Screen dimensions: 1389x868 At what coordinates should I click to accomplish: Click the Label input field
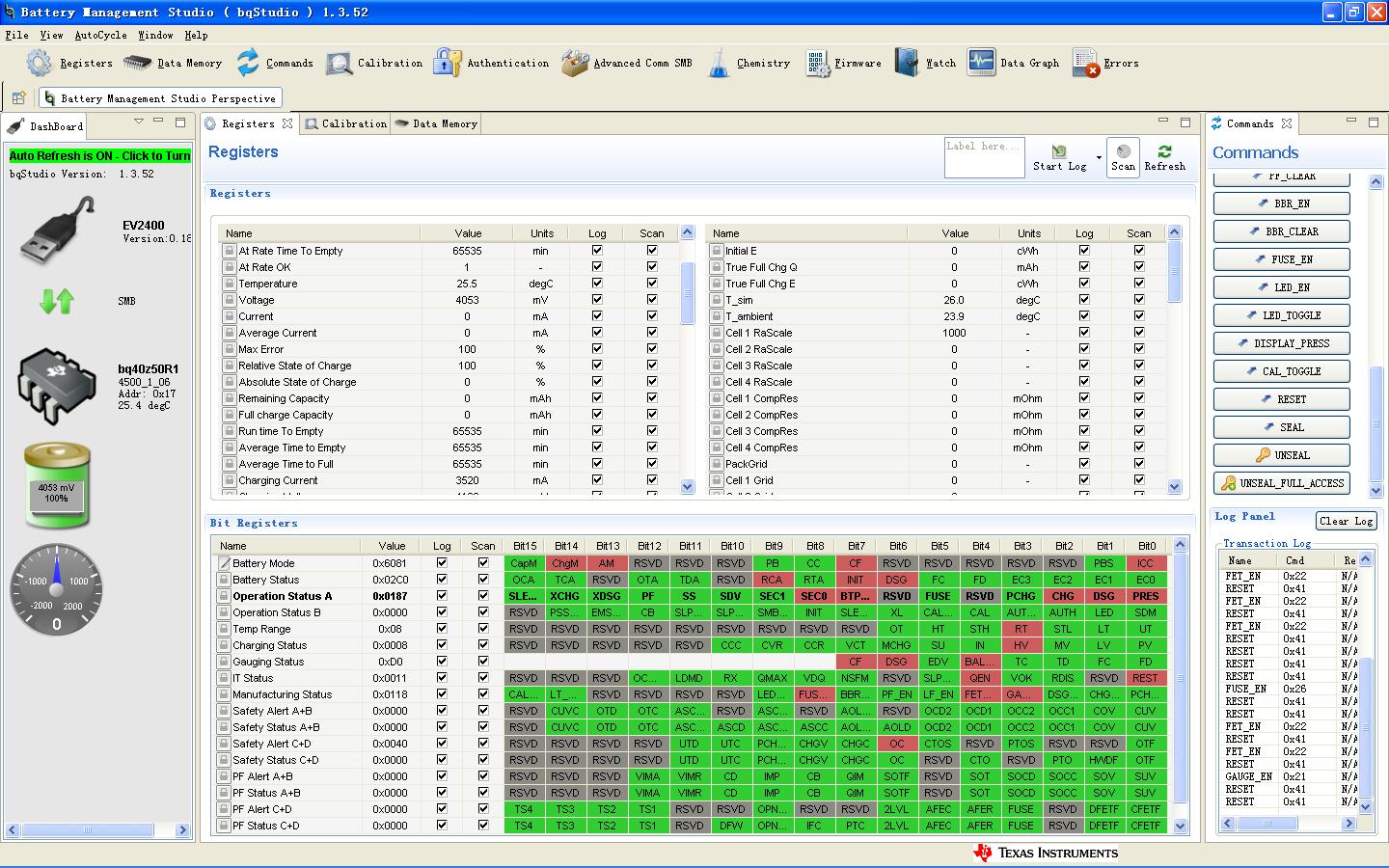(985, 157)
